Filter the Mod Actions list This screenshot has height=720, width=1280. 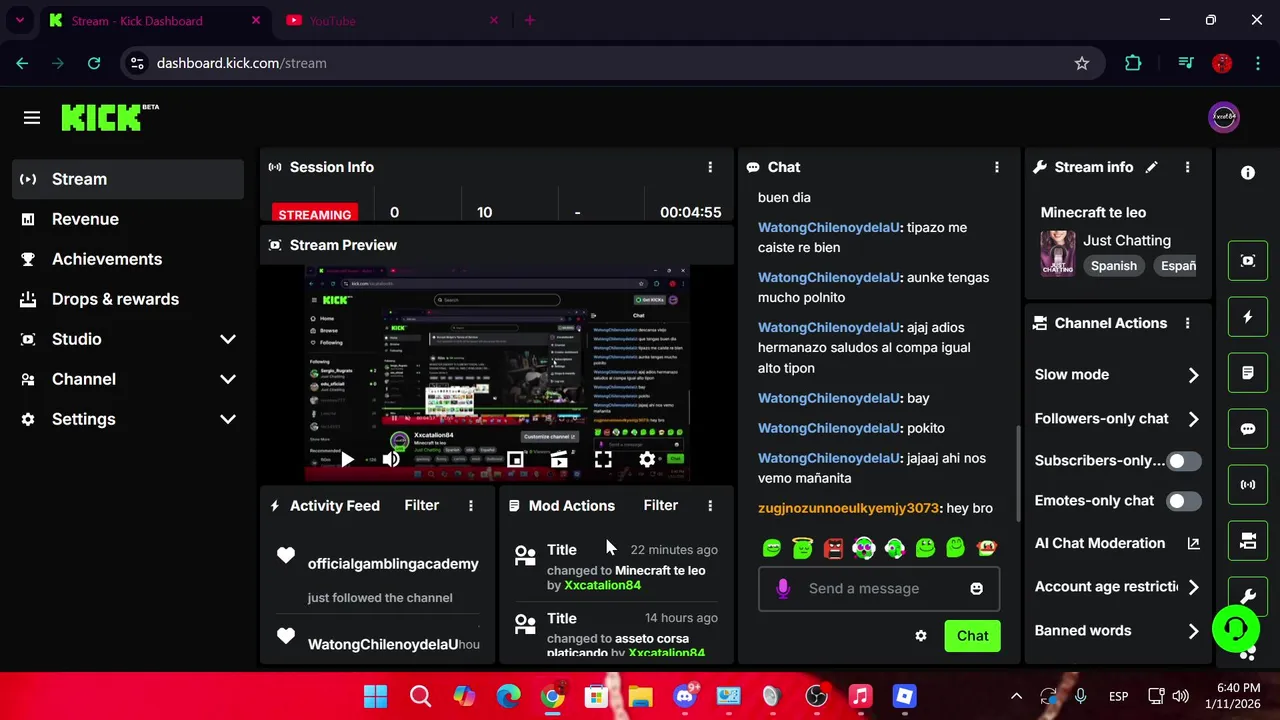(x=660, y=505)
